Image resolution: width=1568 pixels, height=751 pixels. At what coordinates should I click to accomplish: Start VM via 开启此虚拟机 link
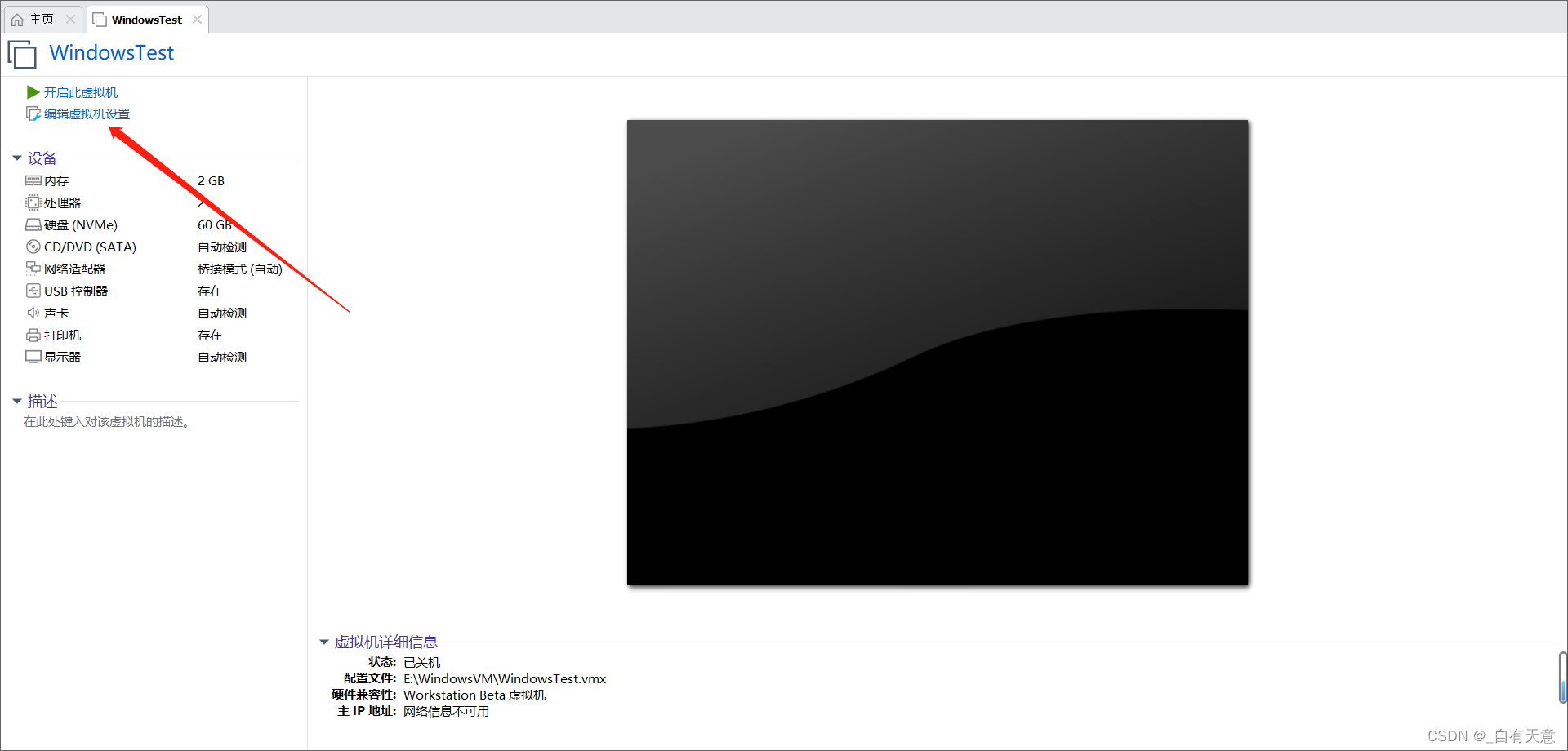click(81, 92)
